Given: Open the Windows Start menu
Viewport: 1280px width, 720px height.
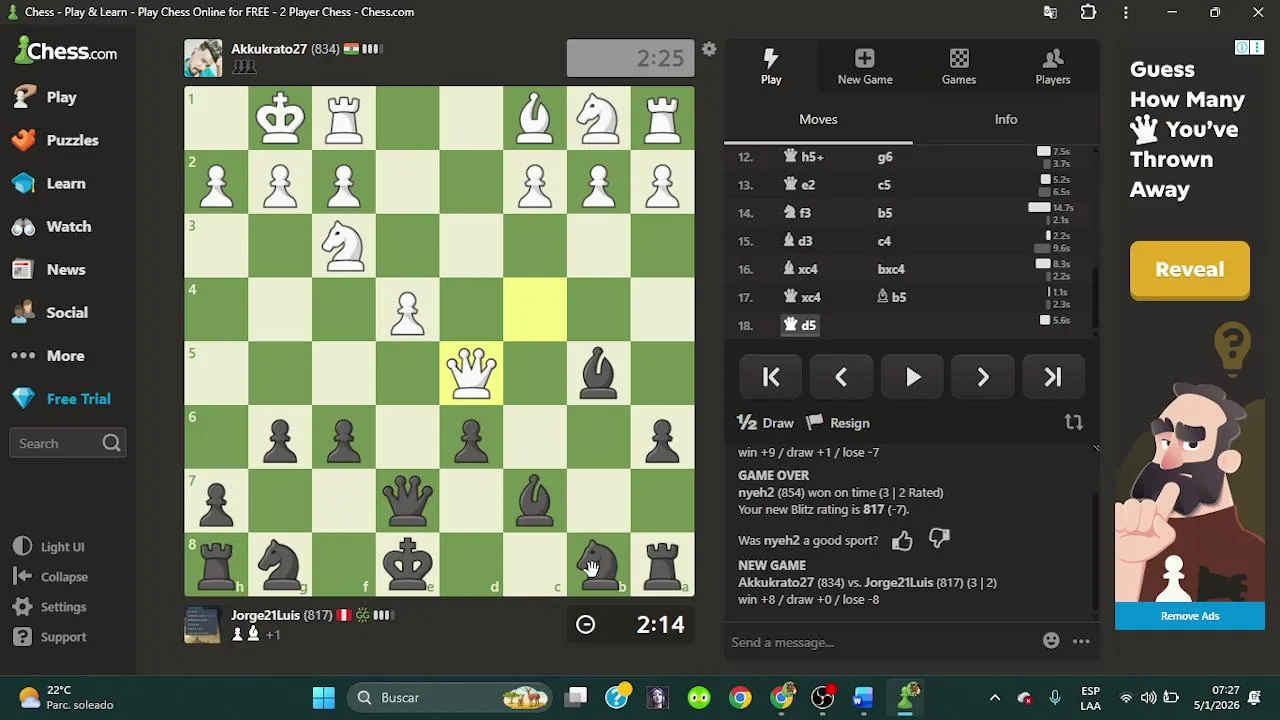Looking at the screenshot, I should [323, 697].
